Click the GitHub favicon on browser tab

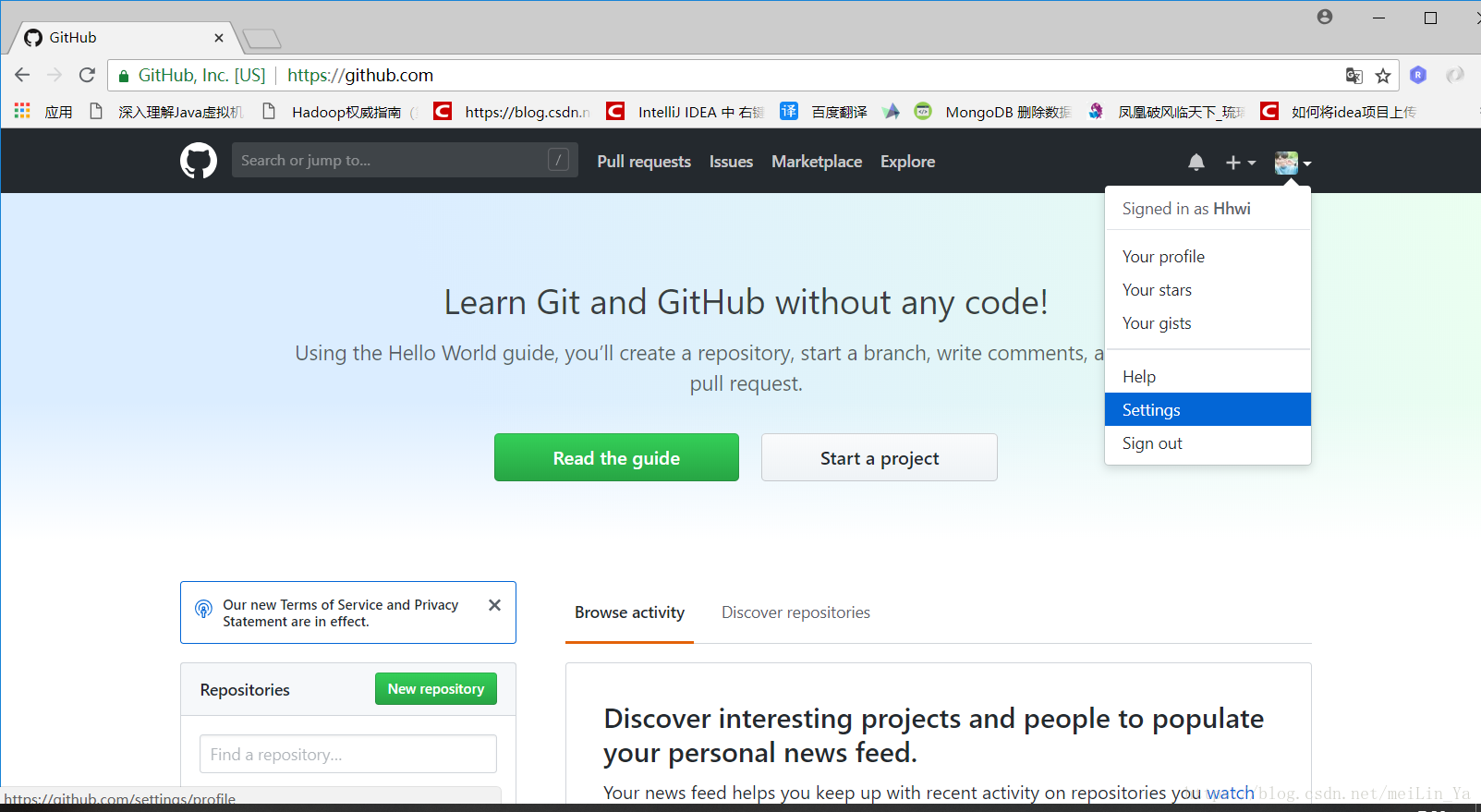tap(33, 38)
